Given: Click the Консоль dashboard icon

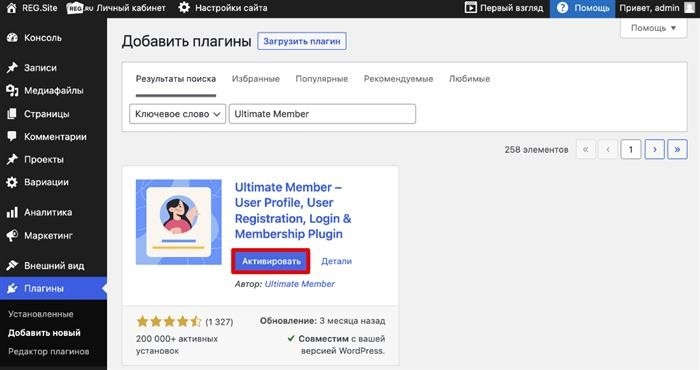Looking at the screenshot, I should pos(12,38).
